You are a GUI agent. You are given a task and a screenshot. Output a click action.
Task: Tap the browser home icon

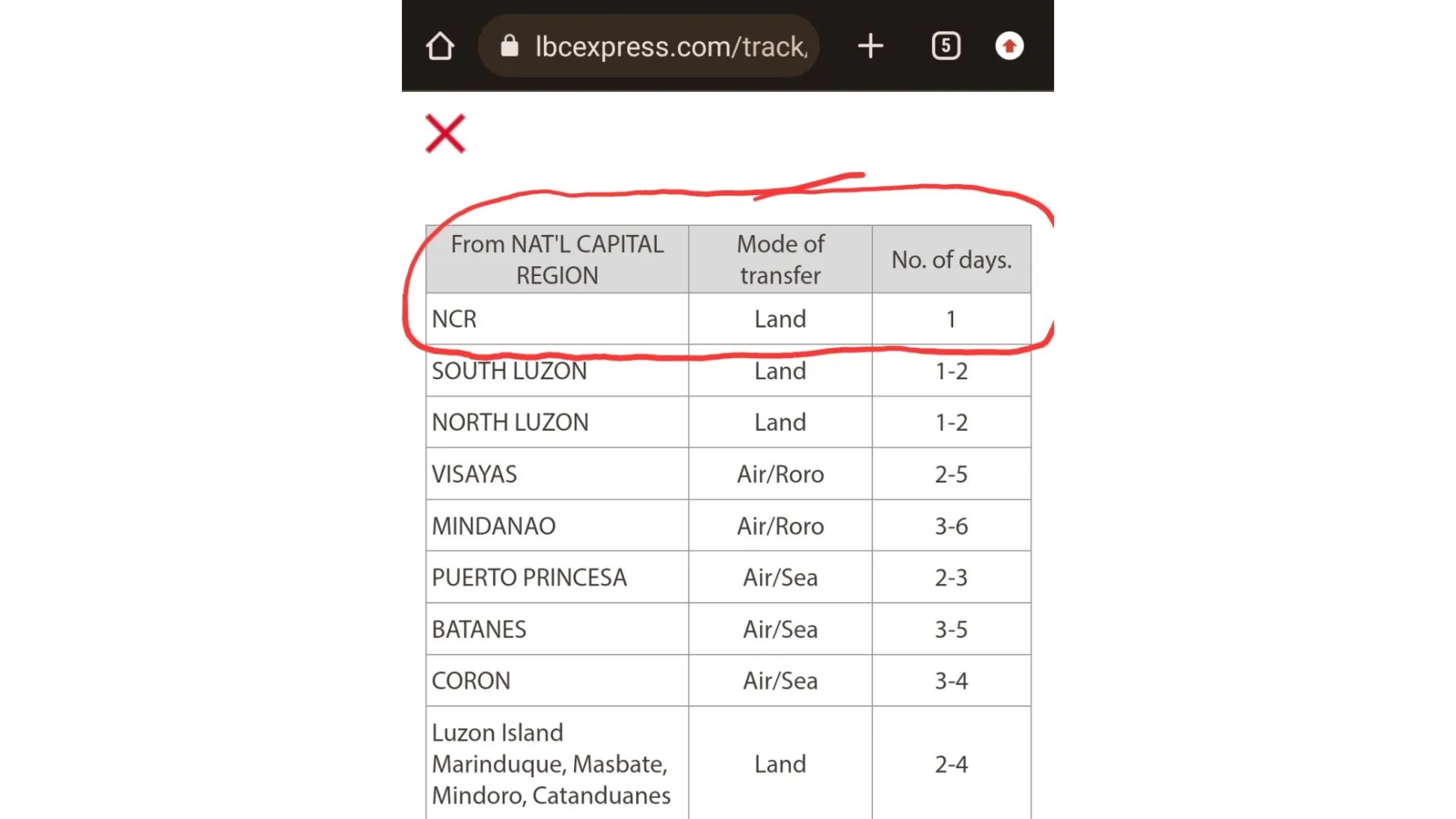coord(440,46)
